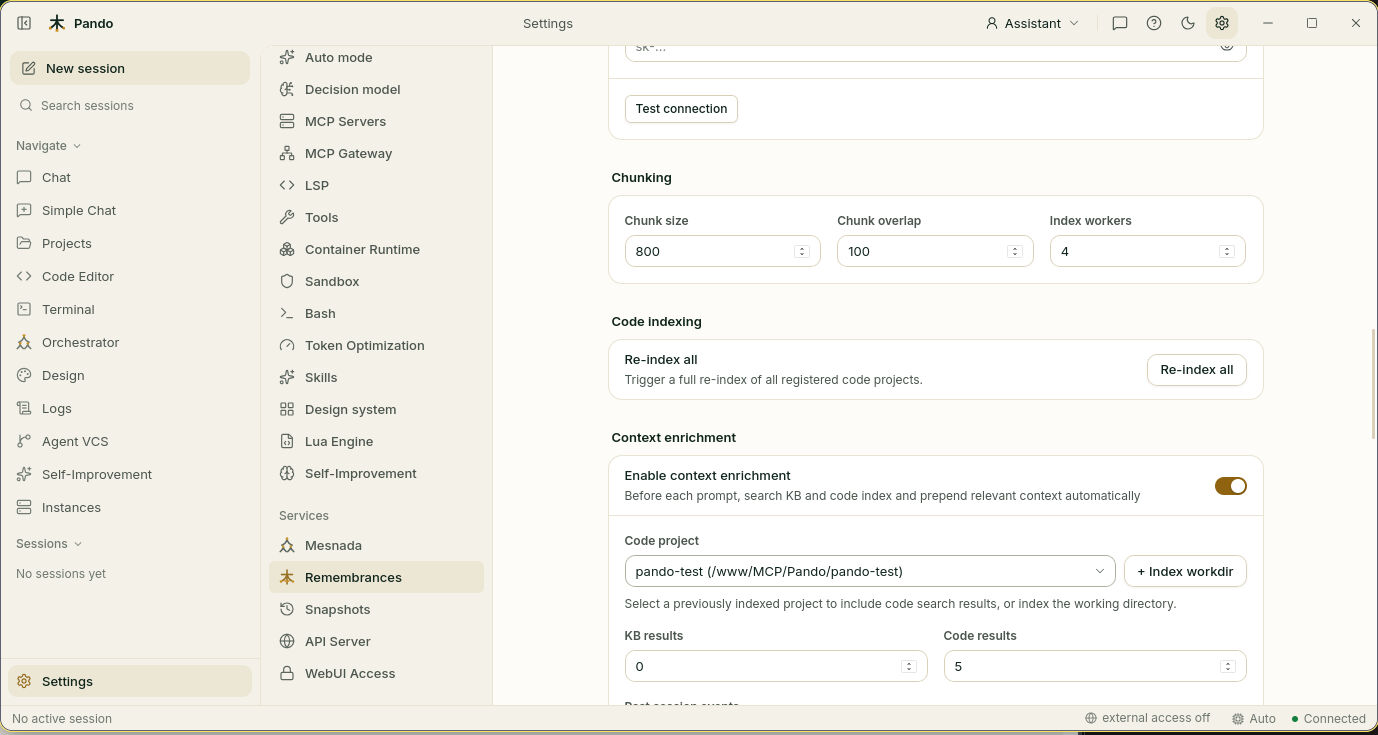The width and height of the screenshot is (1378, 735).
Task: Adjust the Chunk size stepper
Action: [801, 251]
